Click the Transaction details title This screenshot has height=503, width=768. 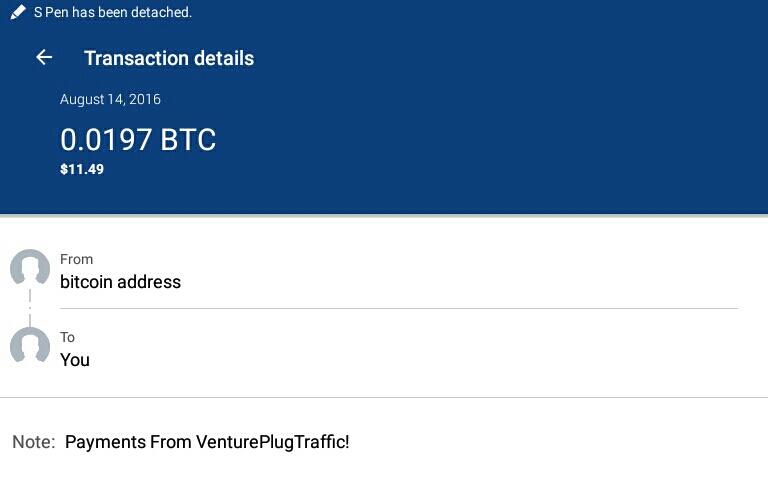coord(169,58)
